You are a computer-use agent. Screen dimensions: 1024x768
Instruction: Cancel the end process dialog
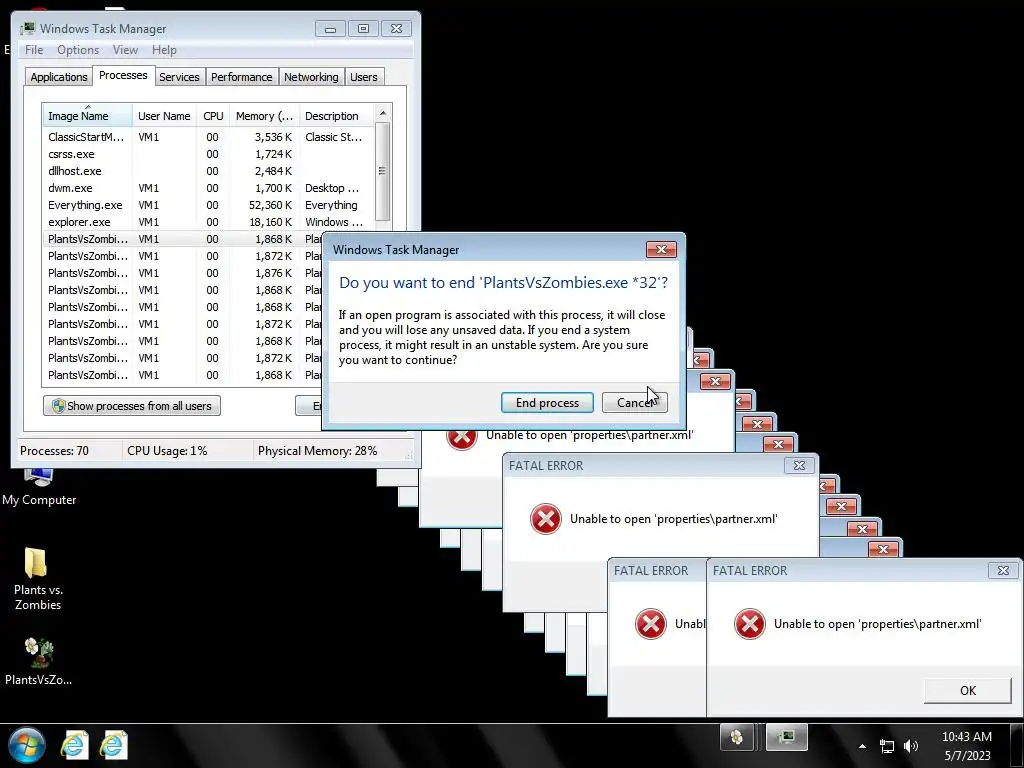tap(634, 402)
